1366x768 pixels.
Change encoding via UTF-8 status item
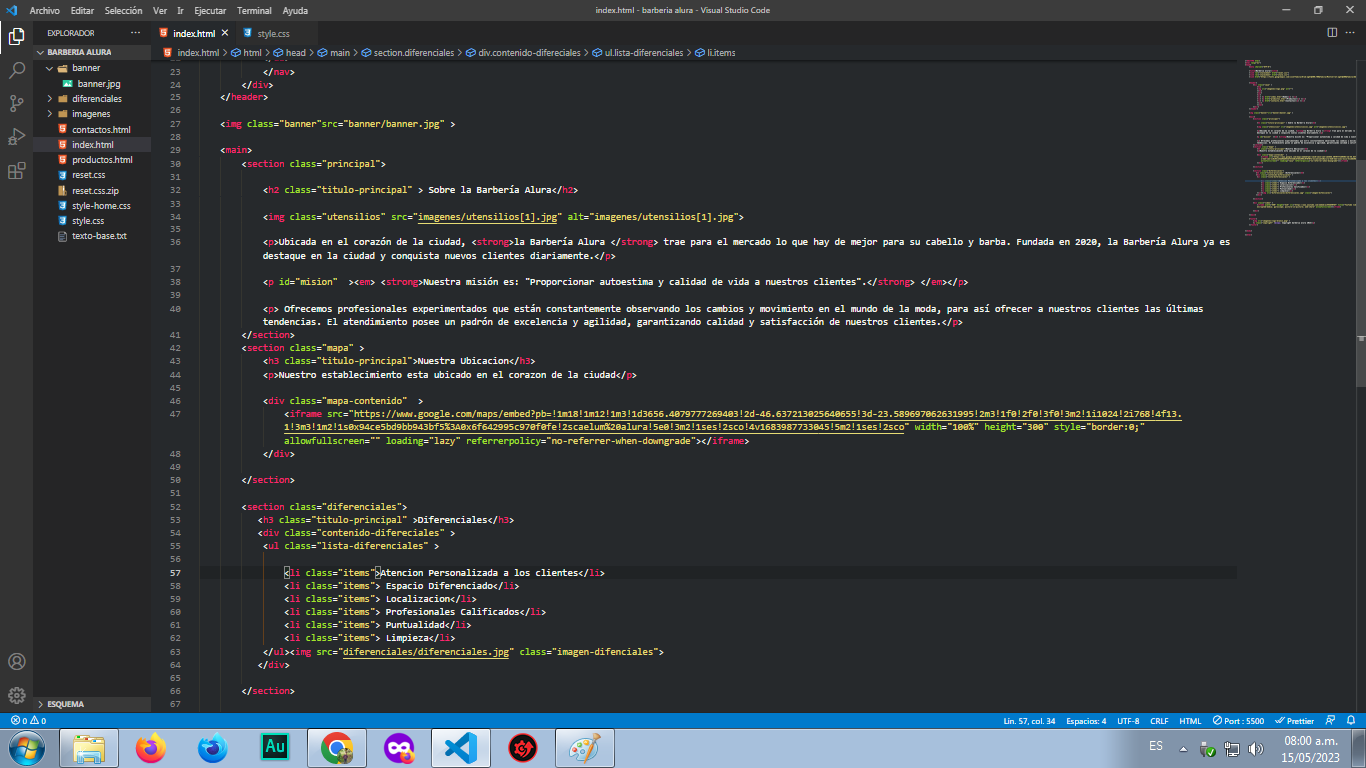tap(1128, 720)
